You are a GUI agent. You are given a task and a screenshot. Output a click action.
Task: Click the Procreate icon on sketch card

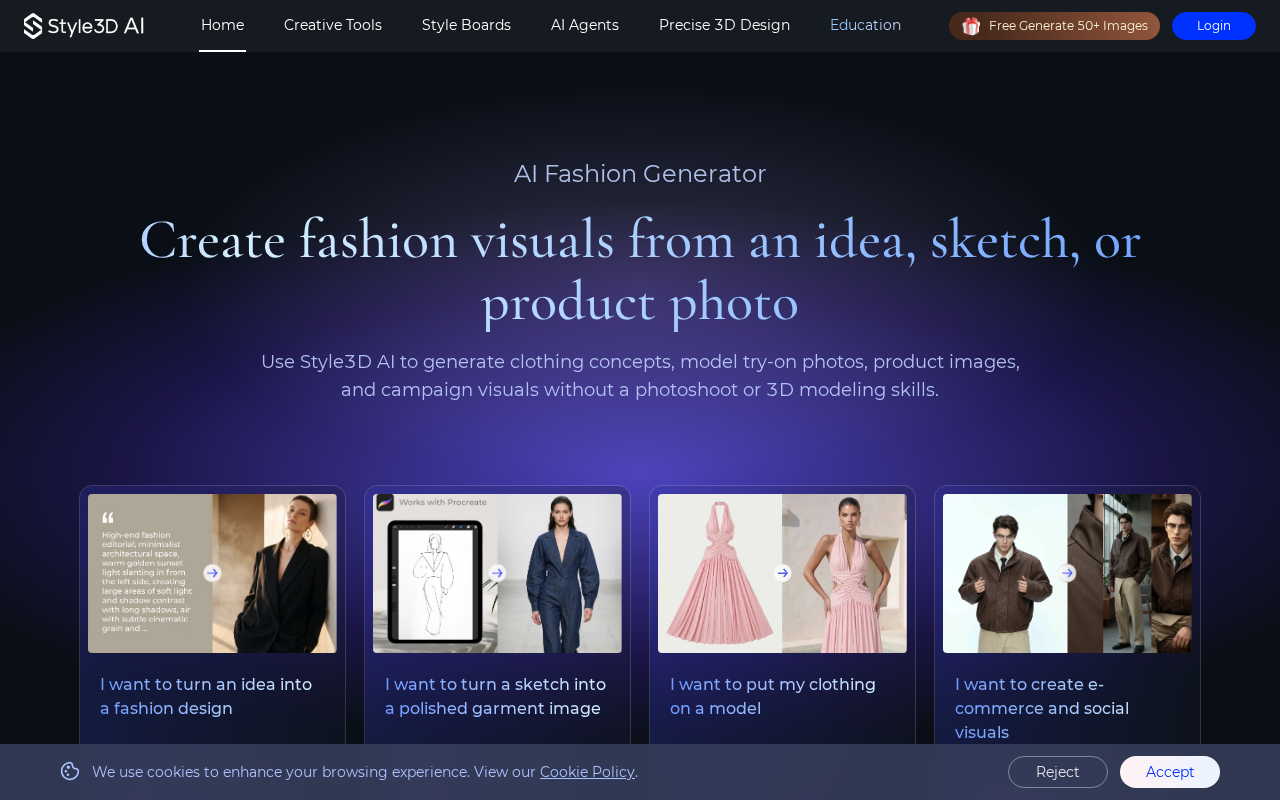pos(385,502)
